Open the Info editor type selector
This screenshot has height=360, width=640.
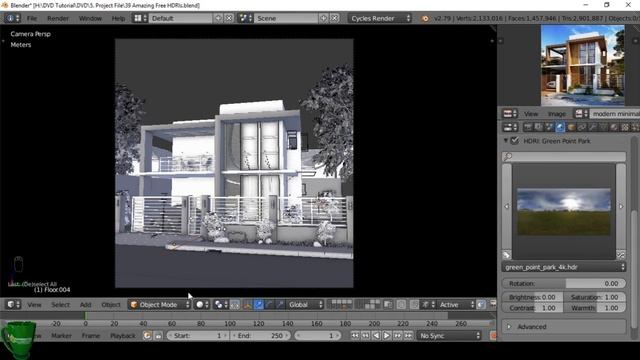tap(12, 18)
